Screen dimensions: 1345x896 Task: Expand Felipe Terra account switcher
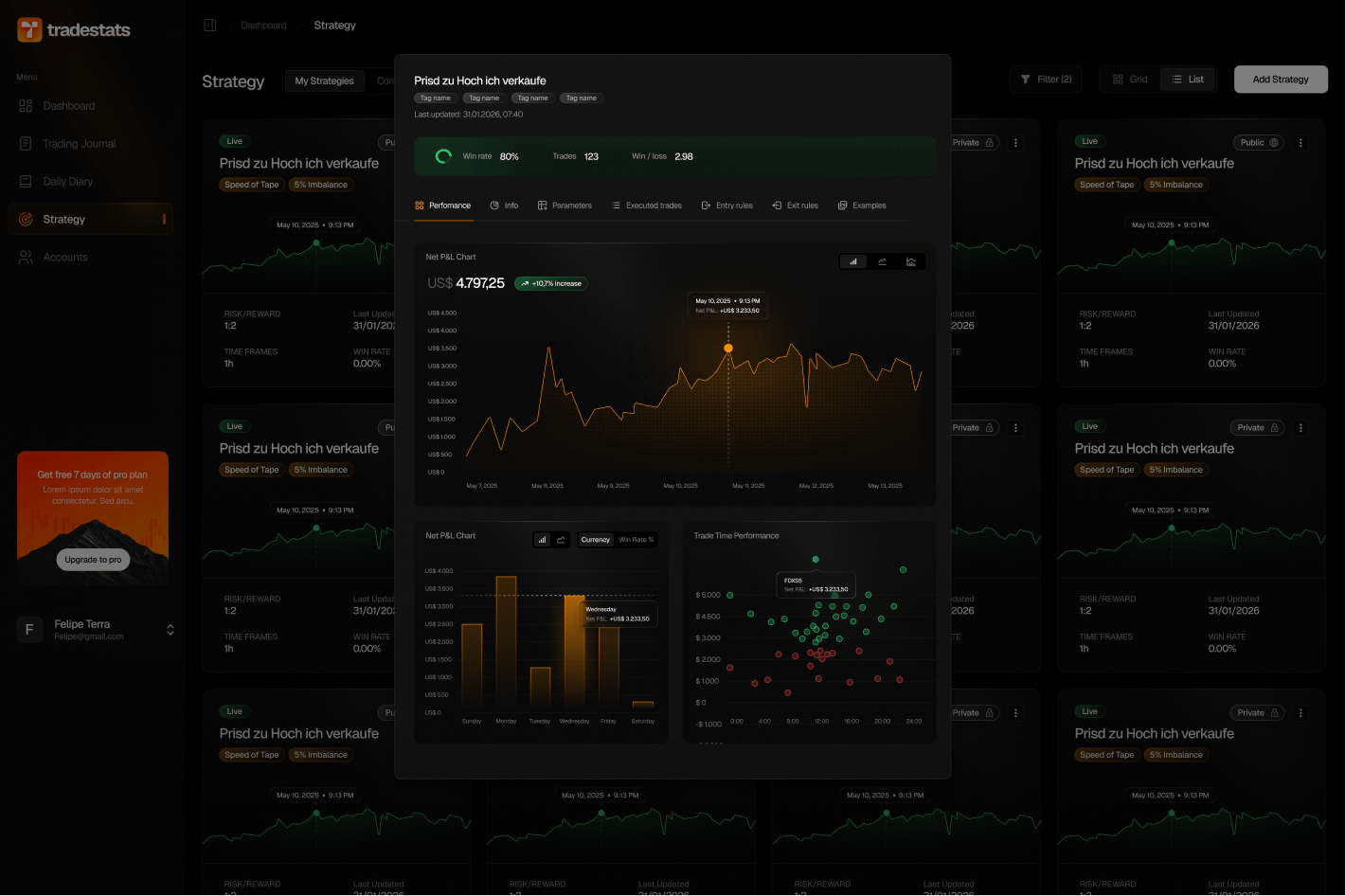coord(170,630)
